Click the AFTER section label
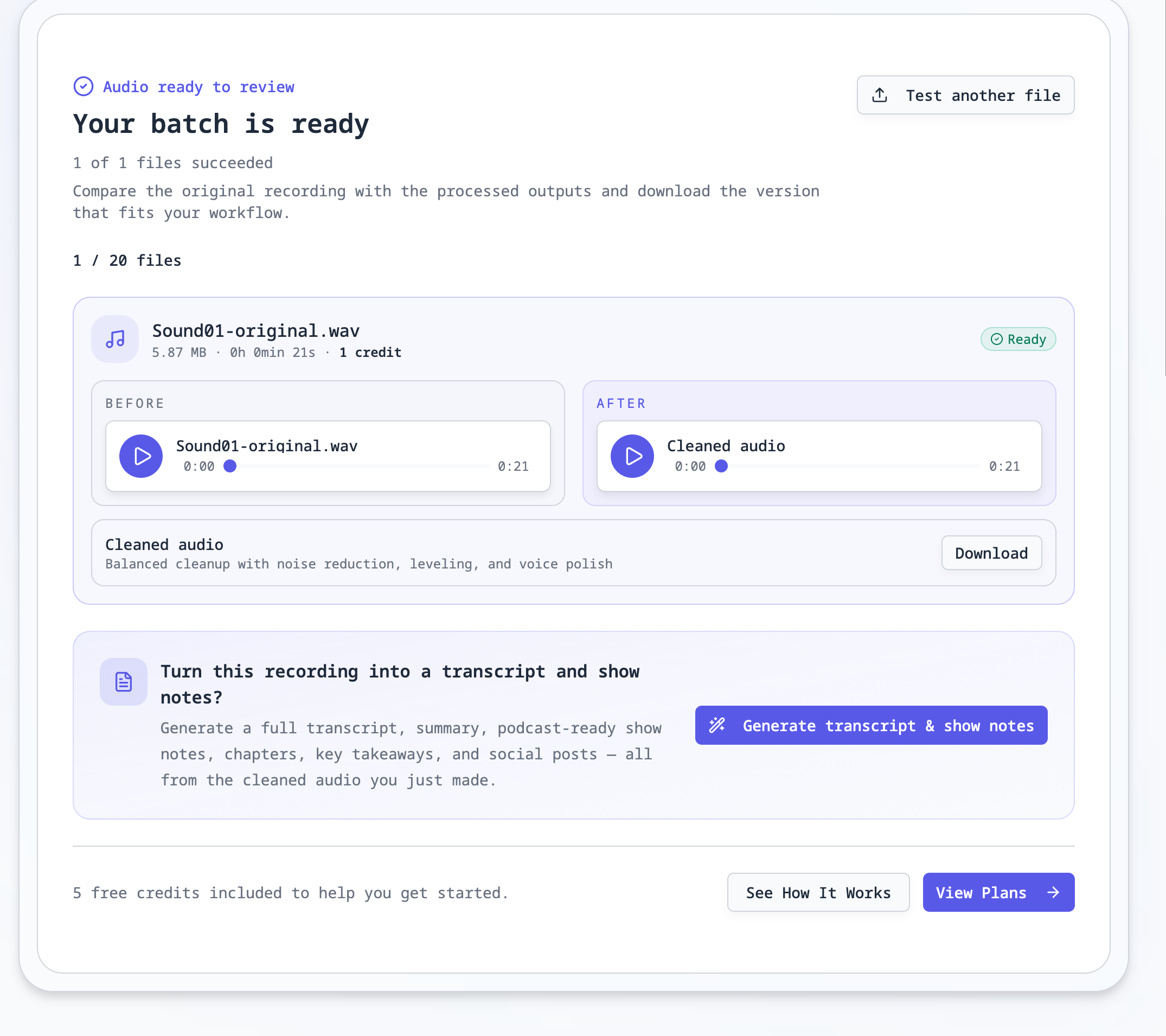Viewport: 1166px width, 1036px height. tap(622, 404)
